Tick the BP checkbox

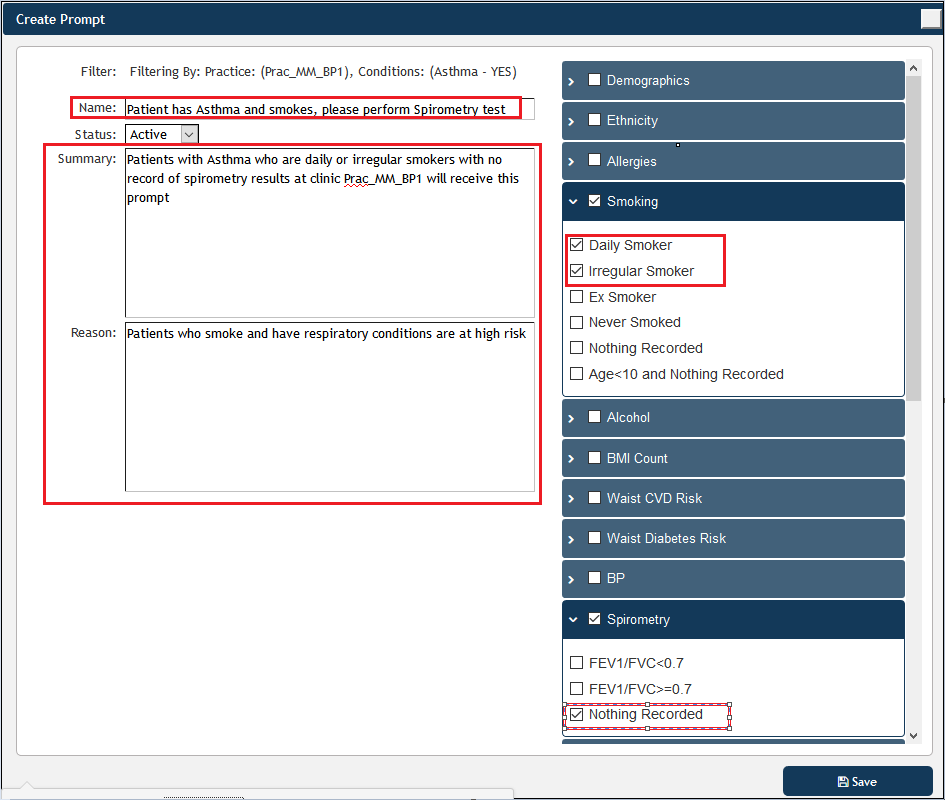point(594,578)
